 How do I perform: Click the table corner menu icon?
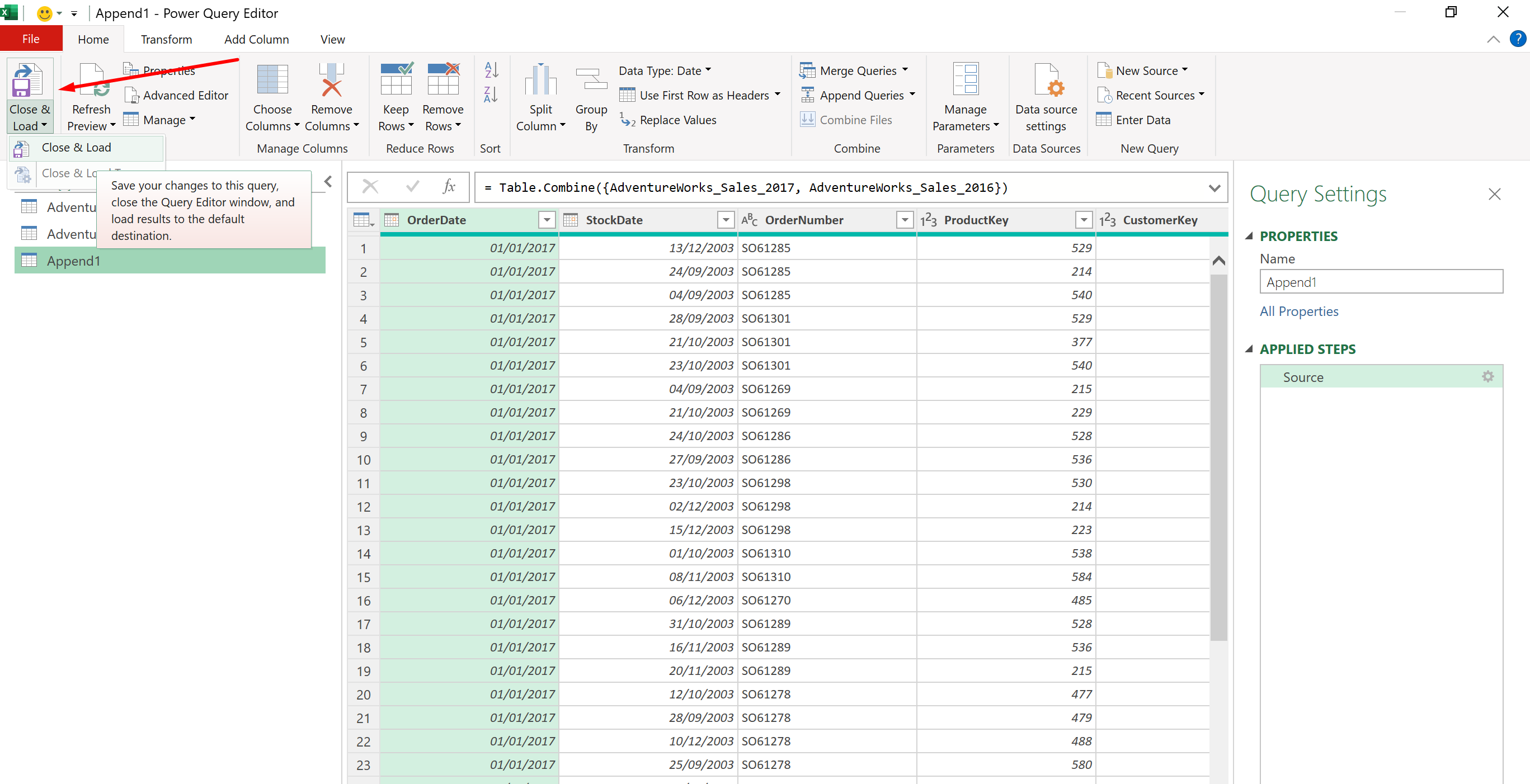tap(363, 220)
